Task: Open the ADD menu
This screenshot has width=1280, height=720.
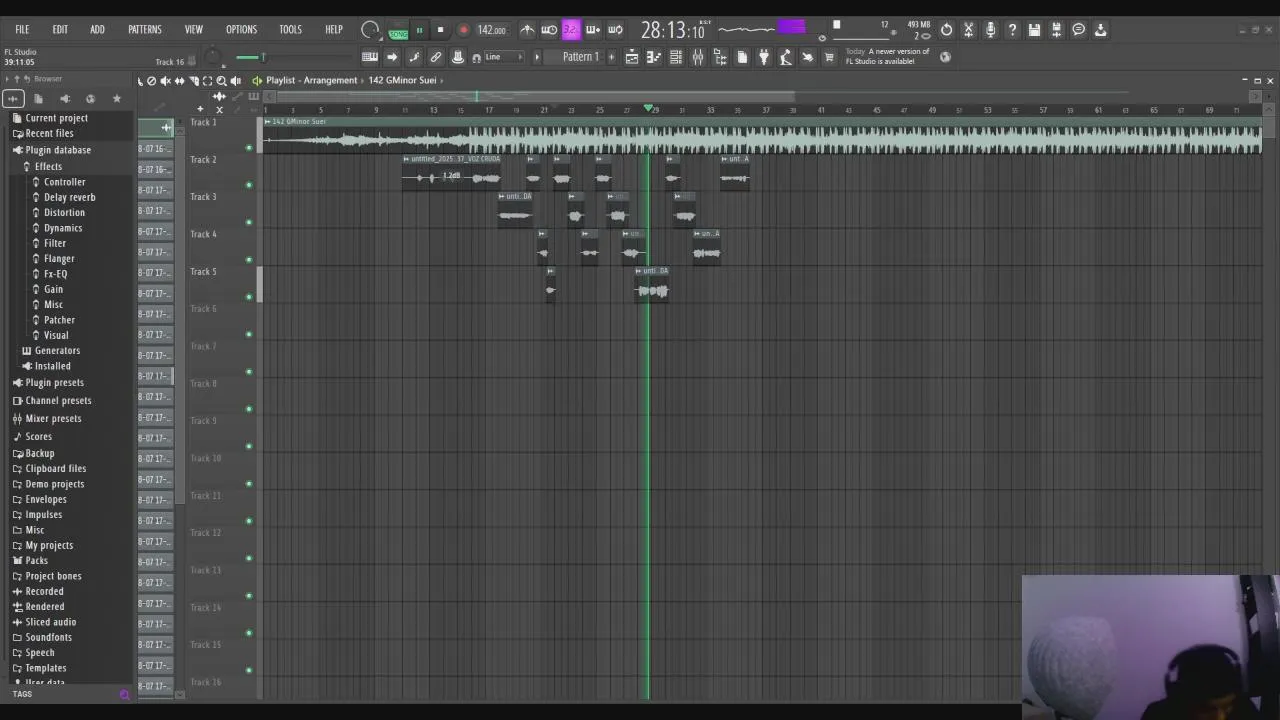Action: tap(97, 30)
